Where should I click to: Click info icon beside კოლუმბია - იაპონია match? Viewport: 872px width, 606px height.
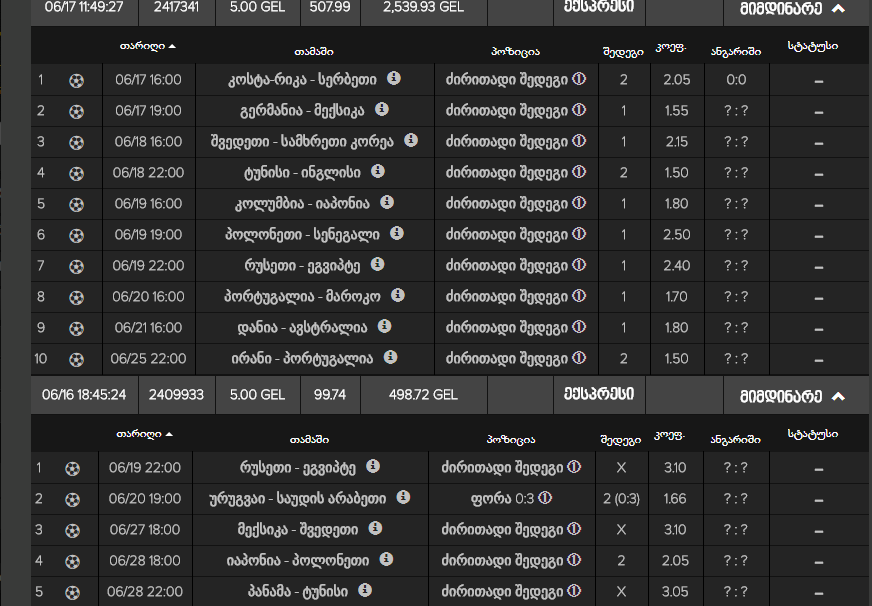[387, 202]
